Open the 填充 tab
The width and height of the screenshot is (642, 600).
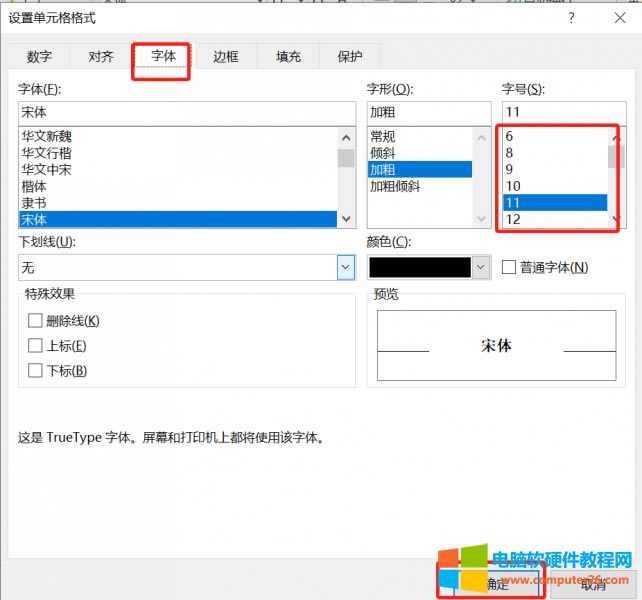pos(288,56)
